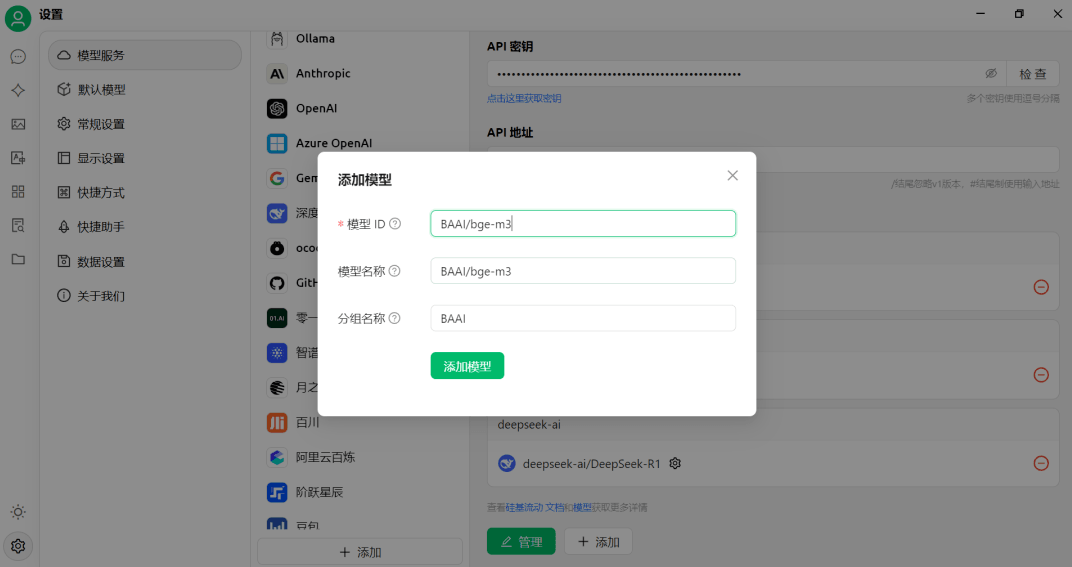This screenshot has height=567, width=1072.
Task: Click the 点击这里获取密钥 link
Action: [524, 98]
